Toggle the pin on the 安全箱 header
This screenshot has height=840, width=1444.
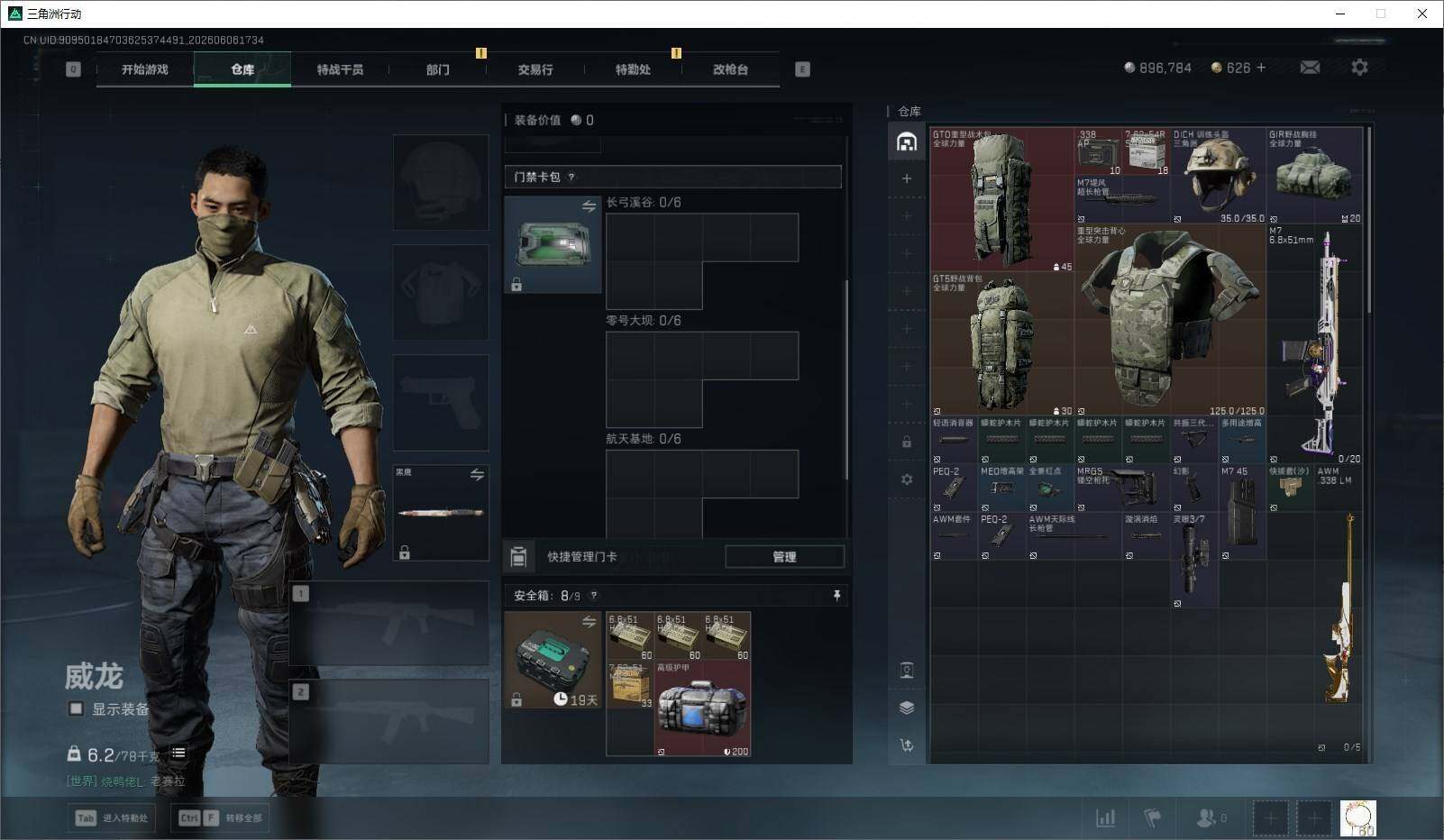836,596
